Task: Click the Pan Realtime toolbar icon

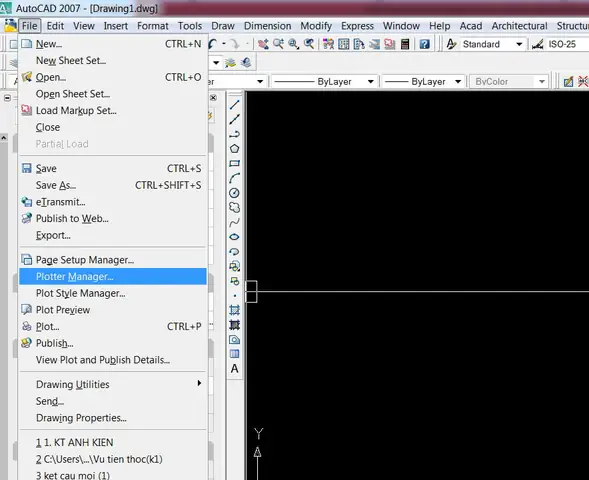Action: [263, 44]
